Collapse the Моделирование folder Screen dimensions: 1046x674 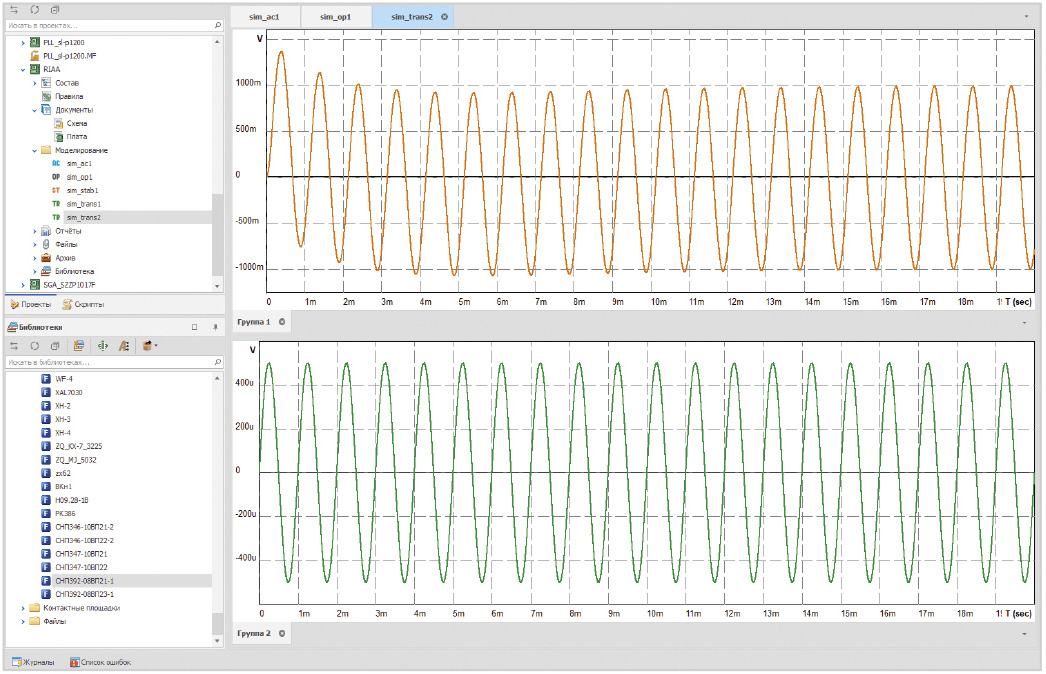point(34,150)
